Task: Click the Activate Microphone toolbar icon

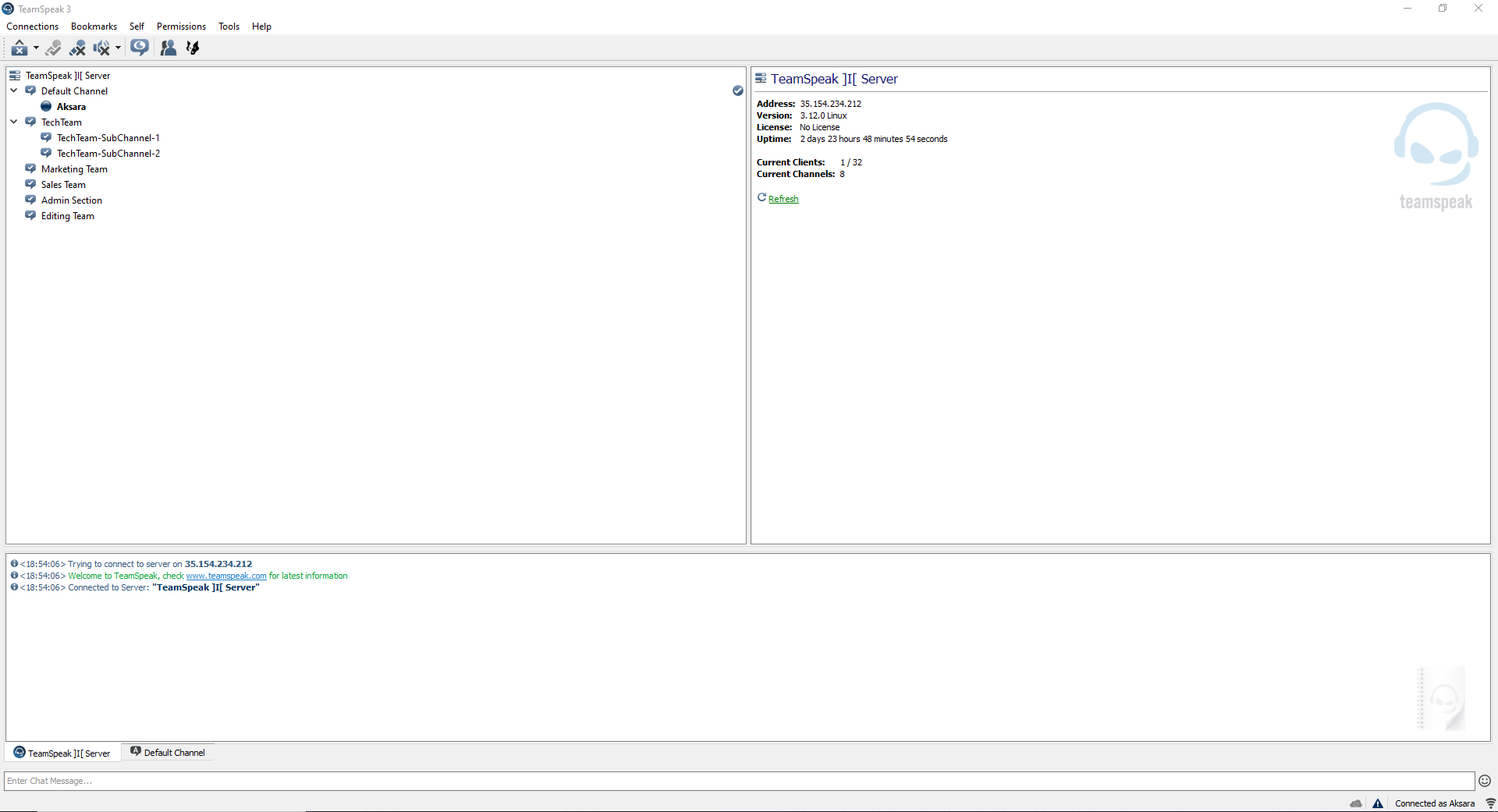Action: [x=53, y=48]
